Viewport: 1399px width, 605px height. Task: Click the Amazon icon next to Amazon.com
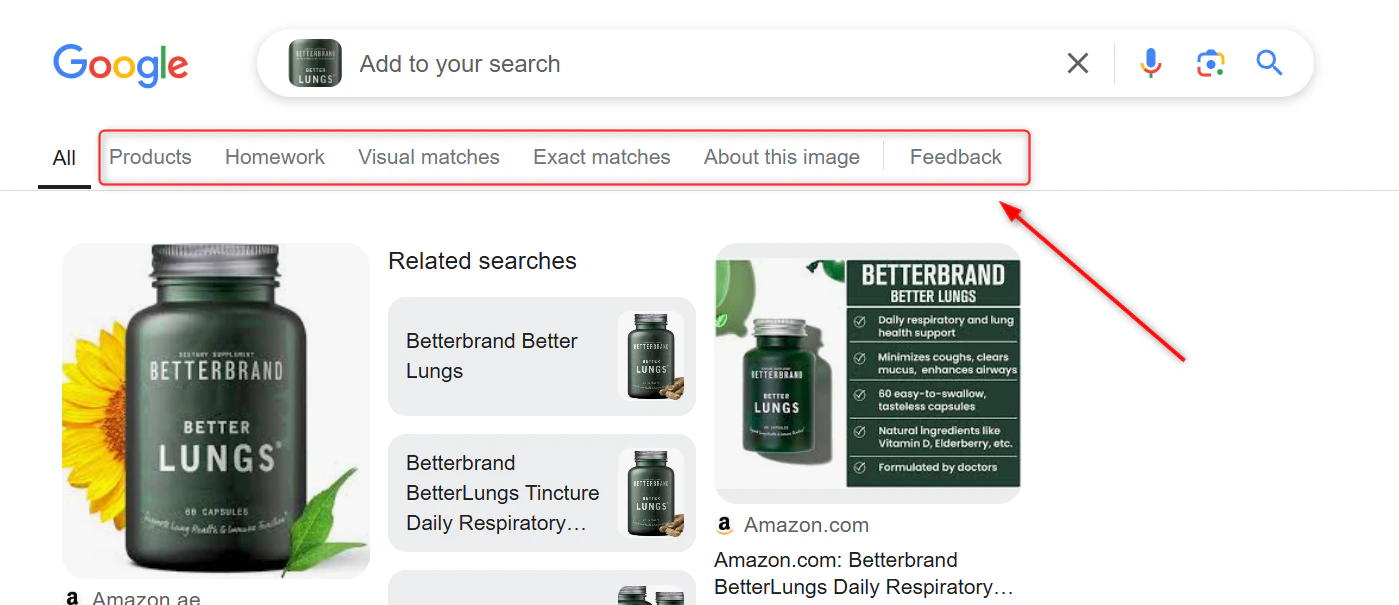(723, 524)
